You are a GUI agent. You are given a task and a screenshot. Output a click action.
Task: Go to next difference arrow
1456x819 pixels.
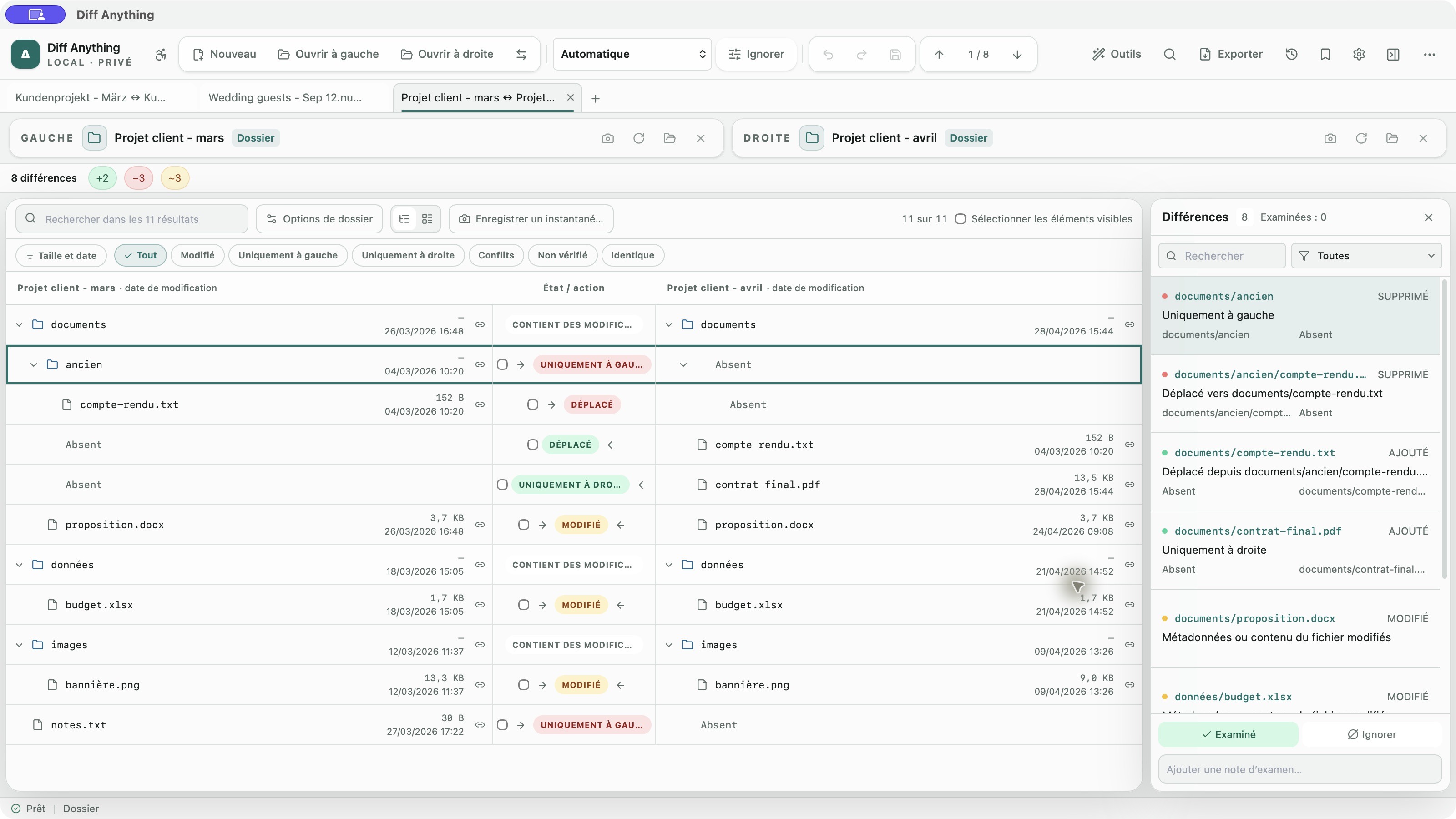click(x=1017, y=54)
